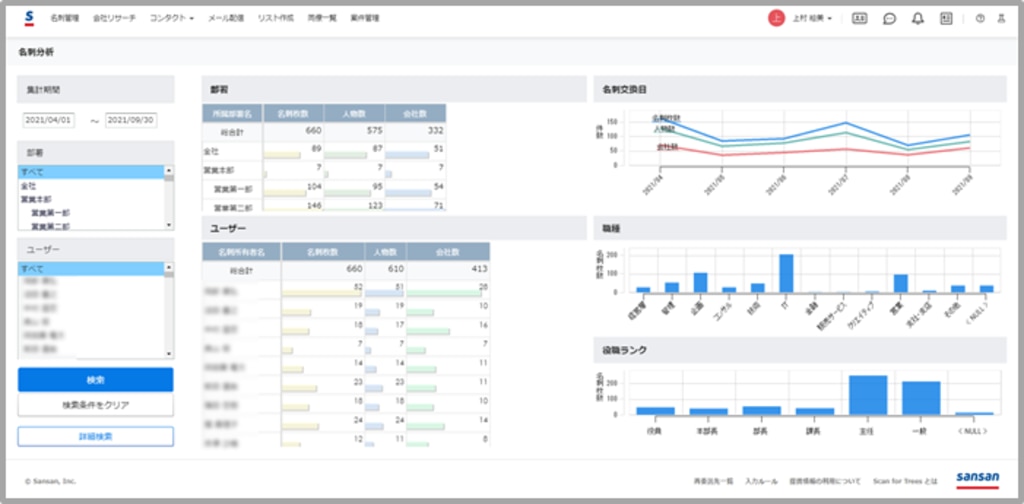The width and height of the screenshot is (1024, 504).
Task: Click the 413 total in ユーザー table
Action: 479,269
